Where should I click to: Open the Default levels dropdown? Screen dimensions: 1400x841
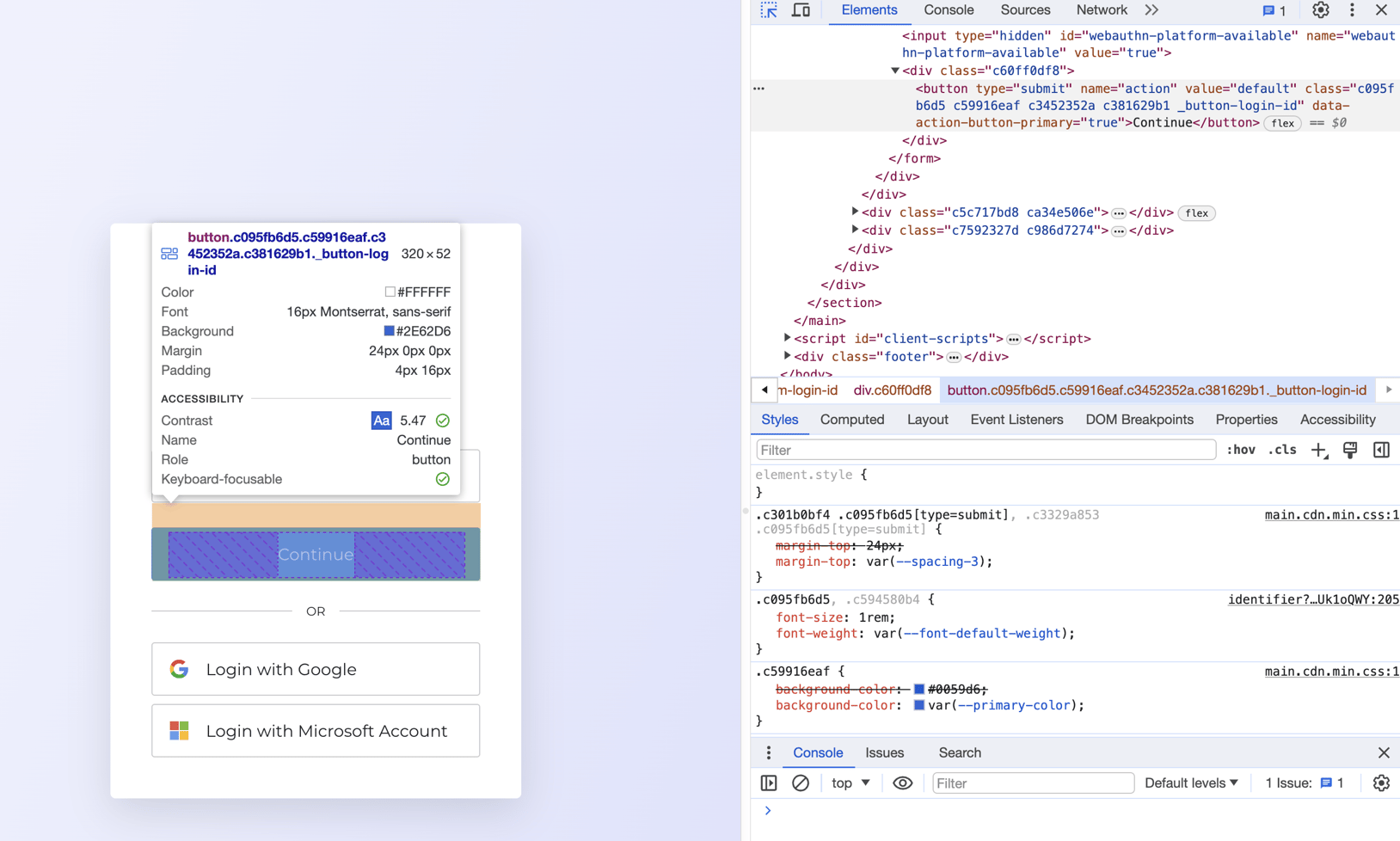pos(1191,783)
